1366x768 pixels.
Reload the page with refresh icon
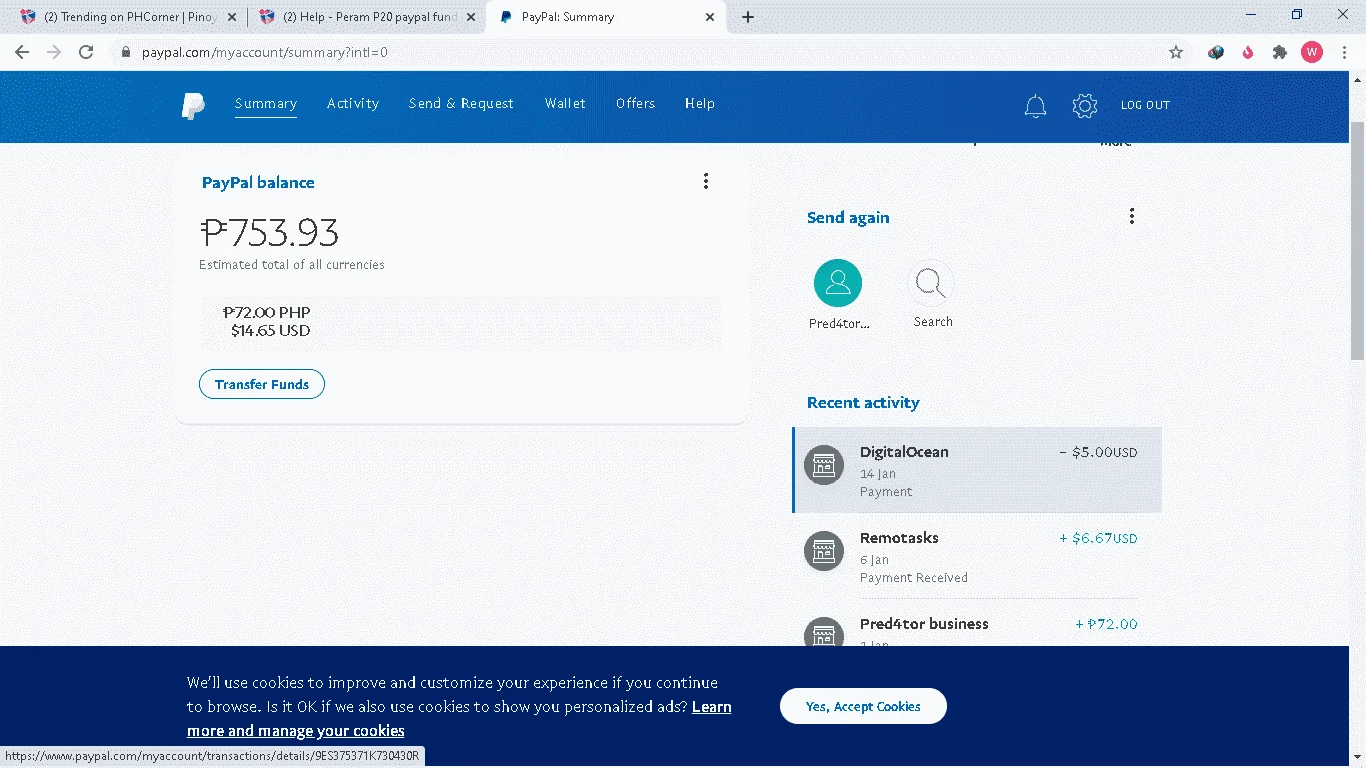pyautogui.click(x=86, y=52)
